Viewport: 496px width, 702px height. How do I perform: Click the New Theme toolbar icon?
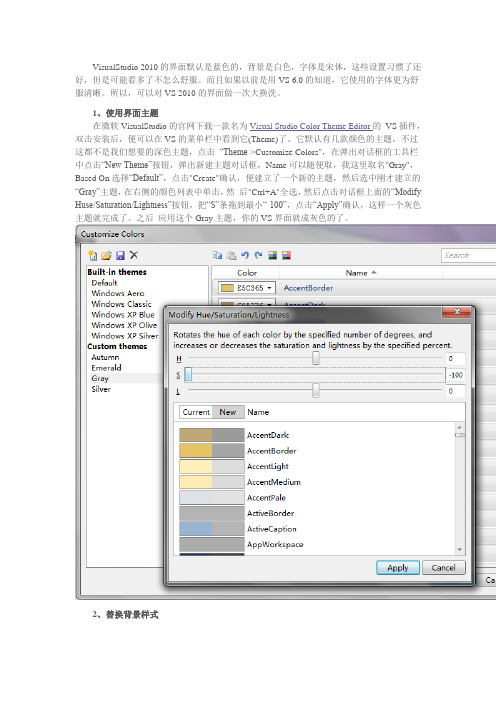(x=93, y=255)
